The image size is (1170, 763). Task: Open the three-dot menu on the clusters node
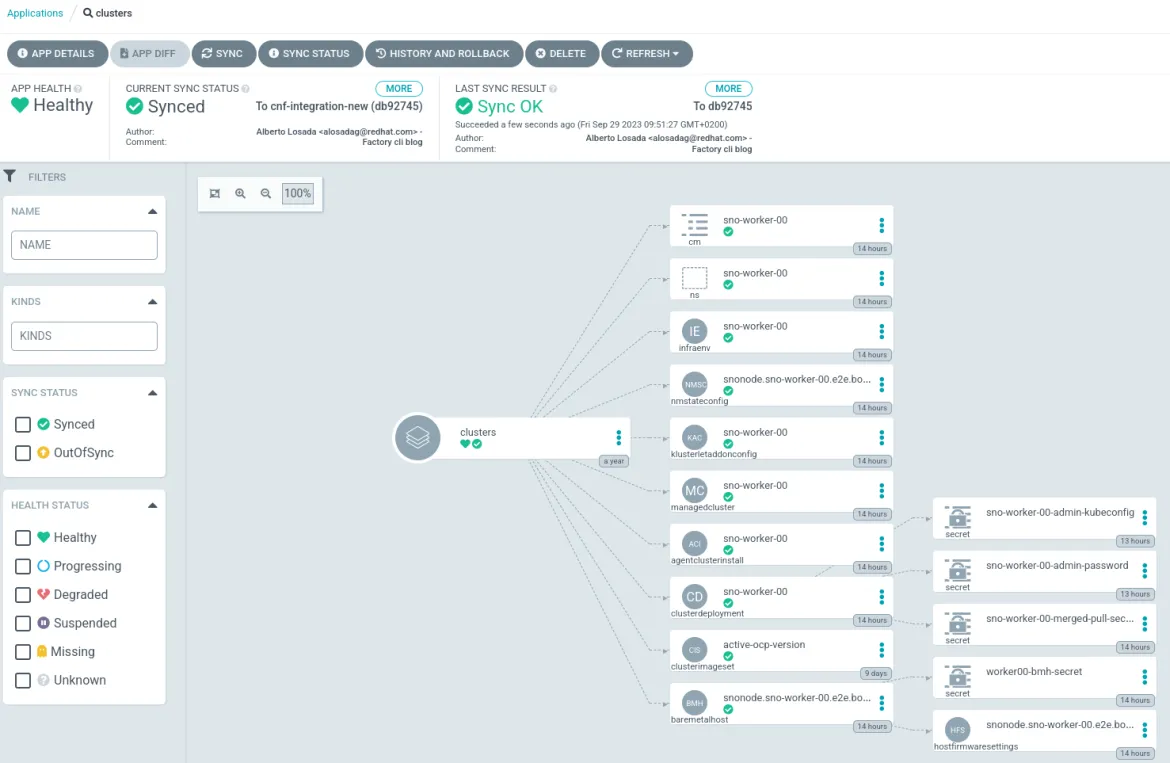click(x=618, y=437)
